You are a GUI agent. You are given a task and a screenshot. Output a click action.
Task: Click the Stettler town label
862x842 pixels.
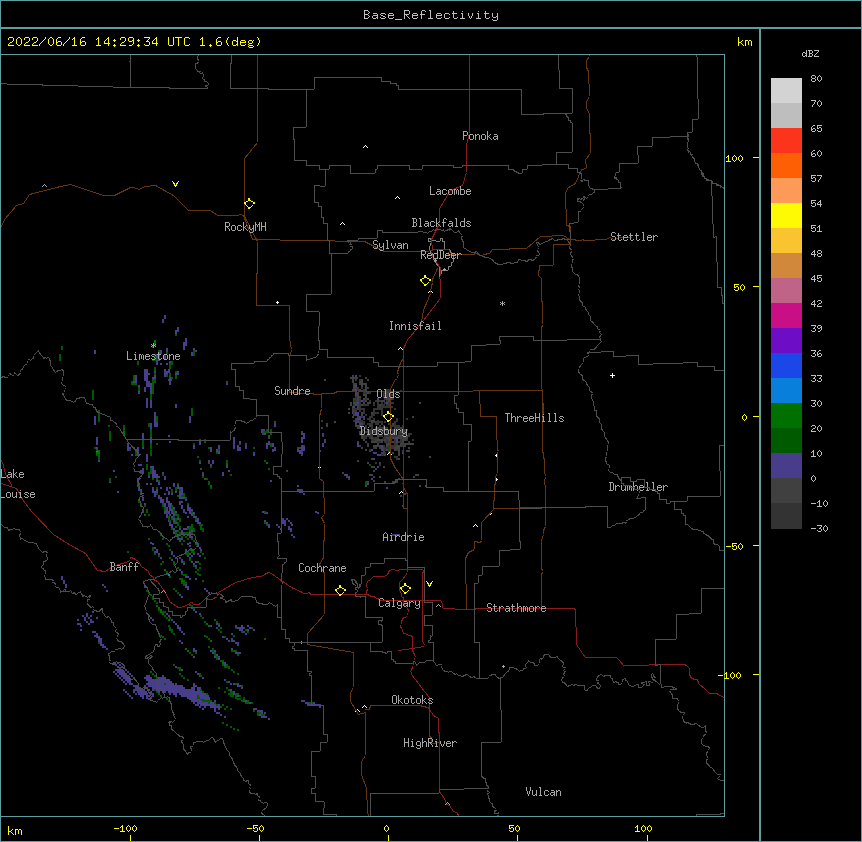(x=634, y=237)
